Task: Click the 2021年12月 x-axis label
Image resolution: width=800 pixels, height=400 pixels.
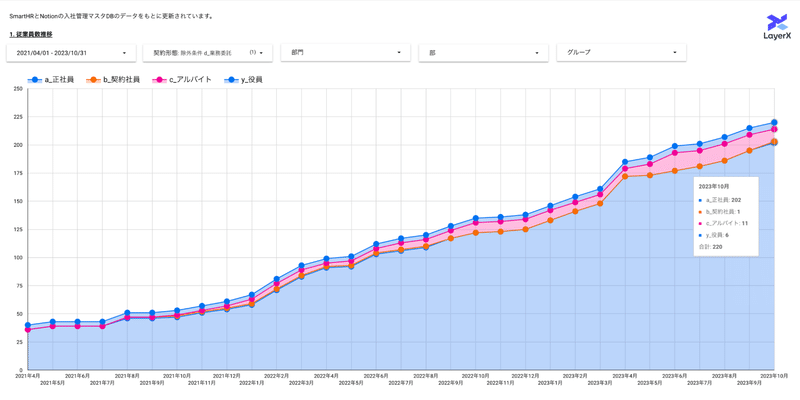Action: [227, 376]
